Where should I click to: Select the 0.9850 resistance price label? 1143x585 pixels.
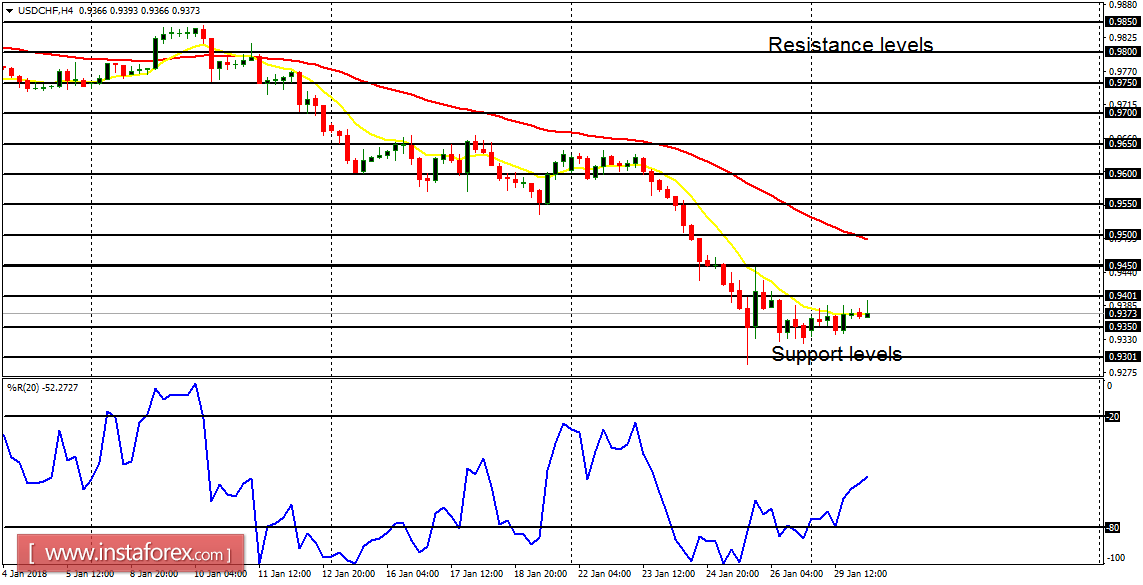tap(1121, 21)
